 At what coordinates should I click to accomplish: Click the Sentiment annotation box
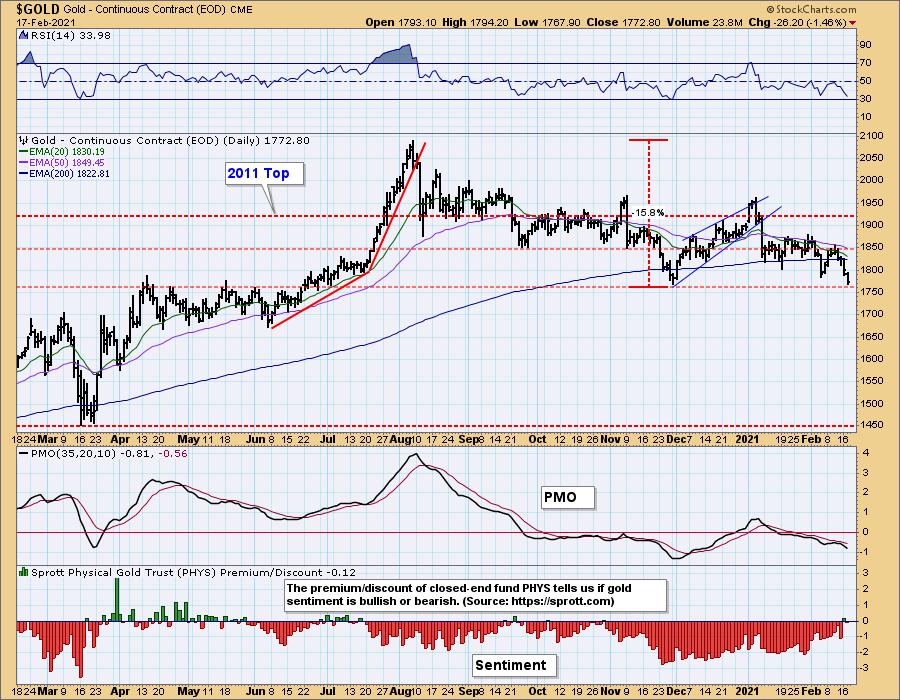click(x=514, y=665)
